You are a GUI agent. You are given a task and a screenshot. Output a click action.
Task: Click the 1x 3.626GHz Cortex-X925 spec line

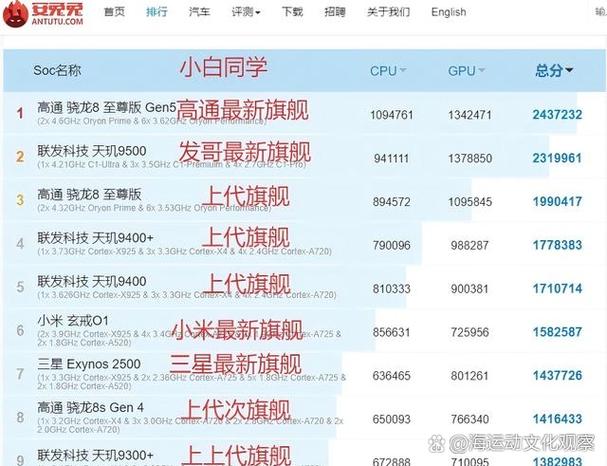187,295
